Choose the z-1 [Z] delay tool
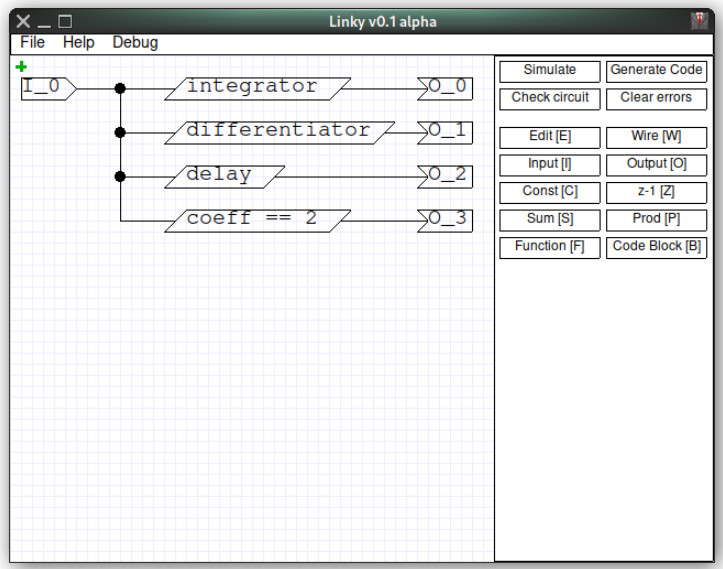 coord(656,193)
